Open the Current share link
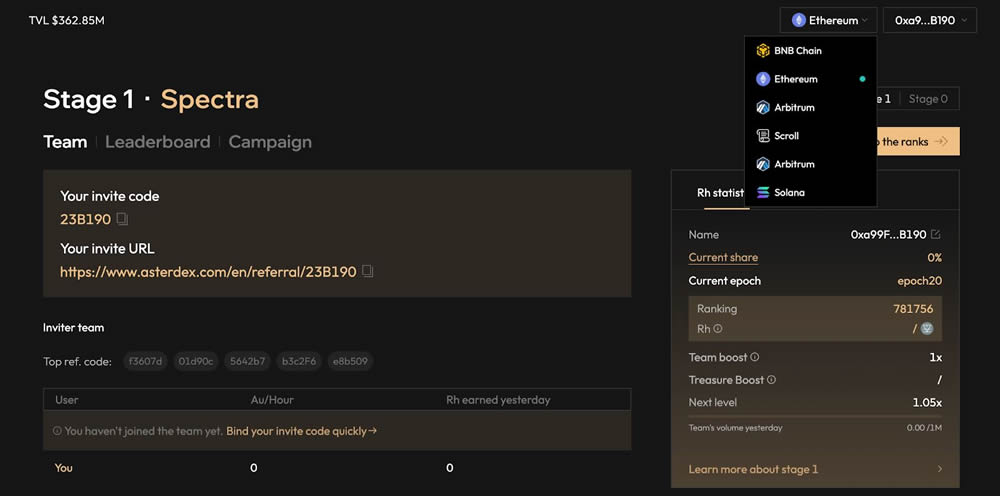Screen dimensions: 1000x496 [723, 258]
